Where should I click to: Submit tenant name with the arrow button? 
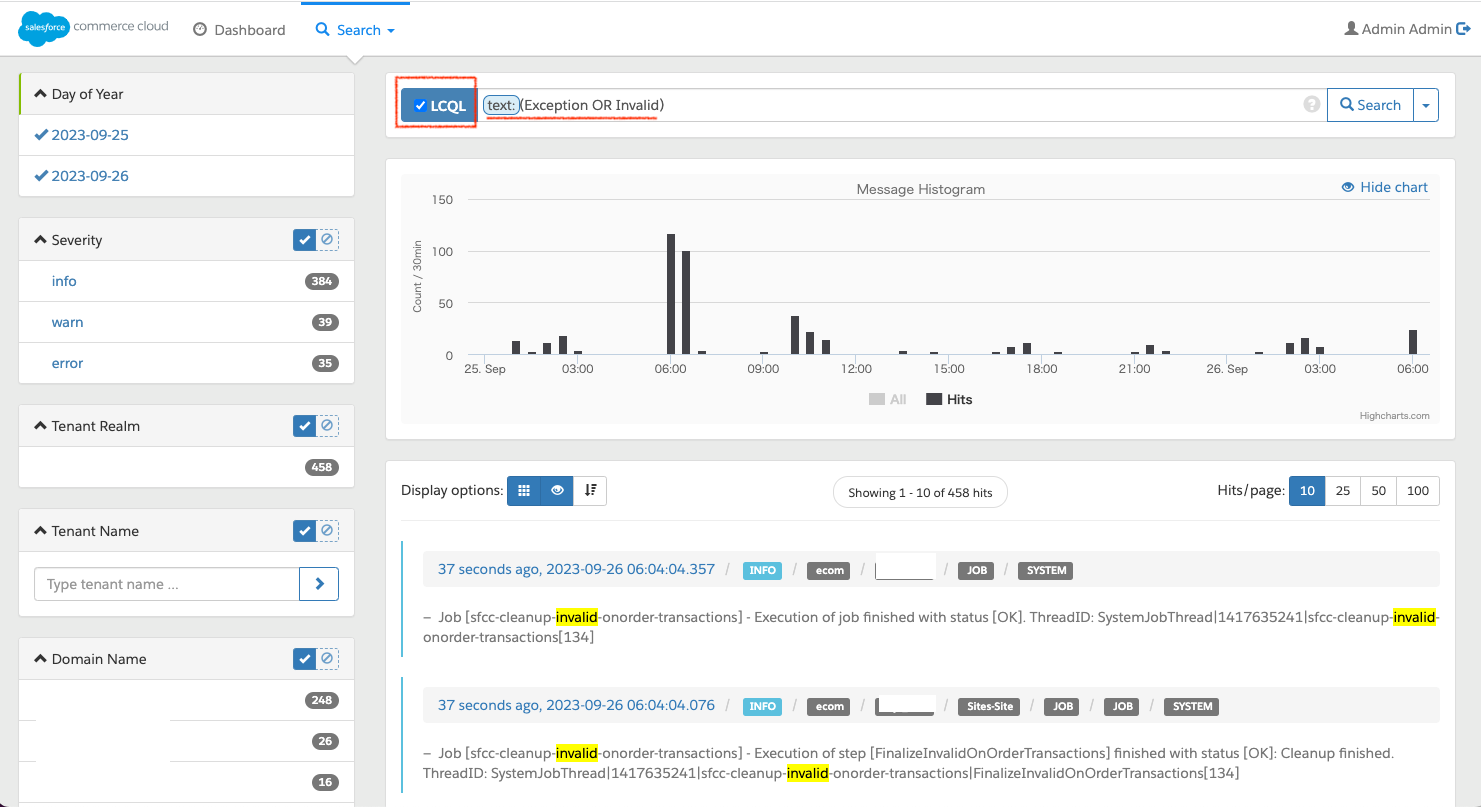319,584
